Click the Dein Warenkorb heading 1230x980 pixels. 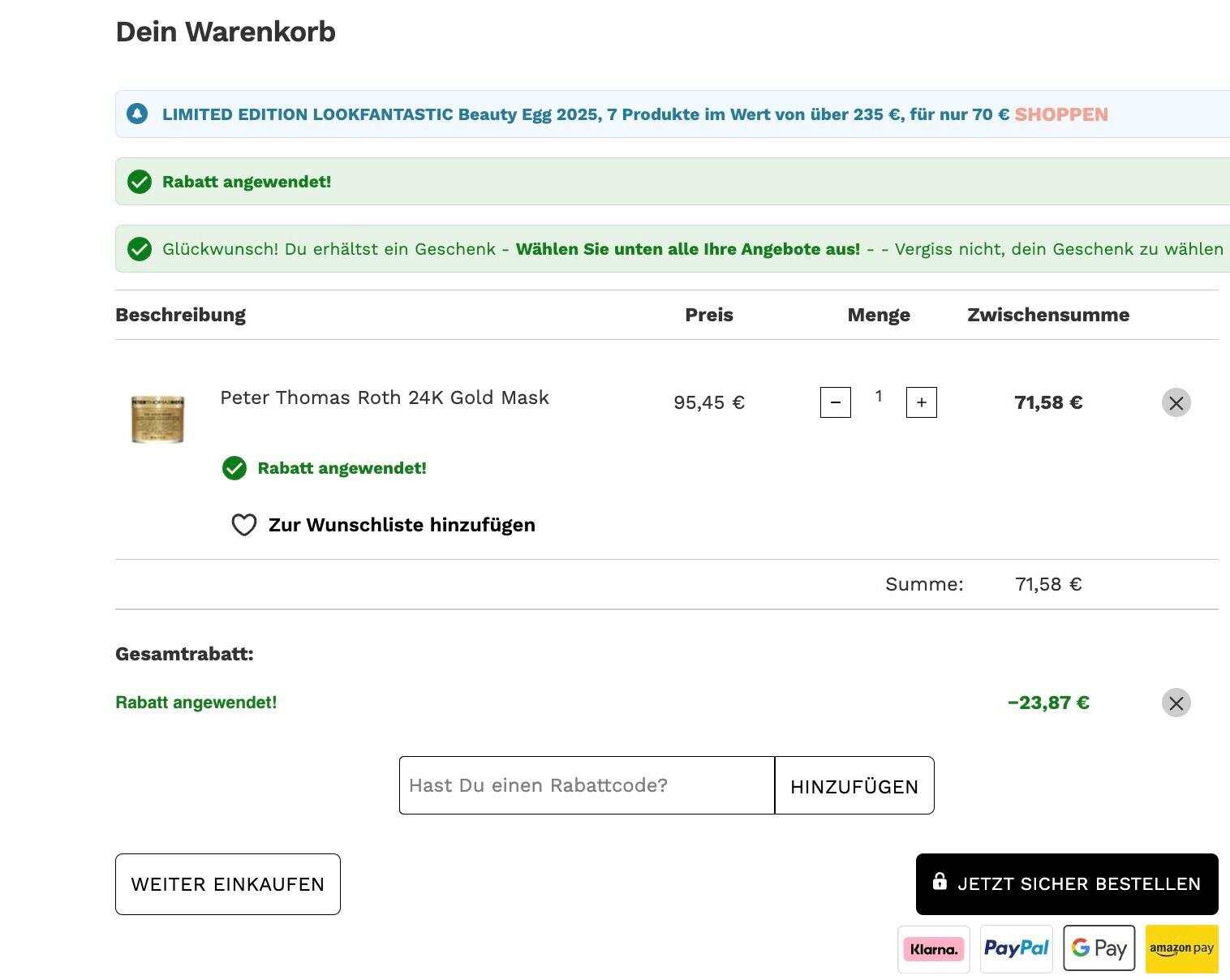click(x=226, y=32)
